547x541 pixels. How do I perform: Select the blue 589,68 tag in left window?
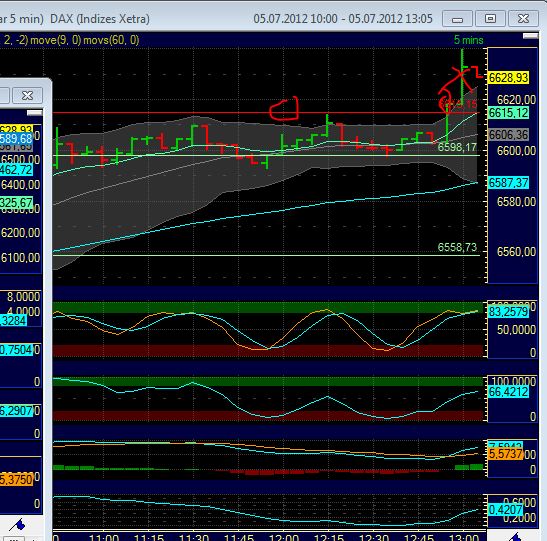[x=16, y=139]
